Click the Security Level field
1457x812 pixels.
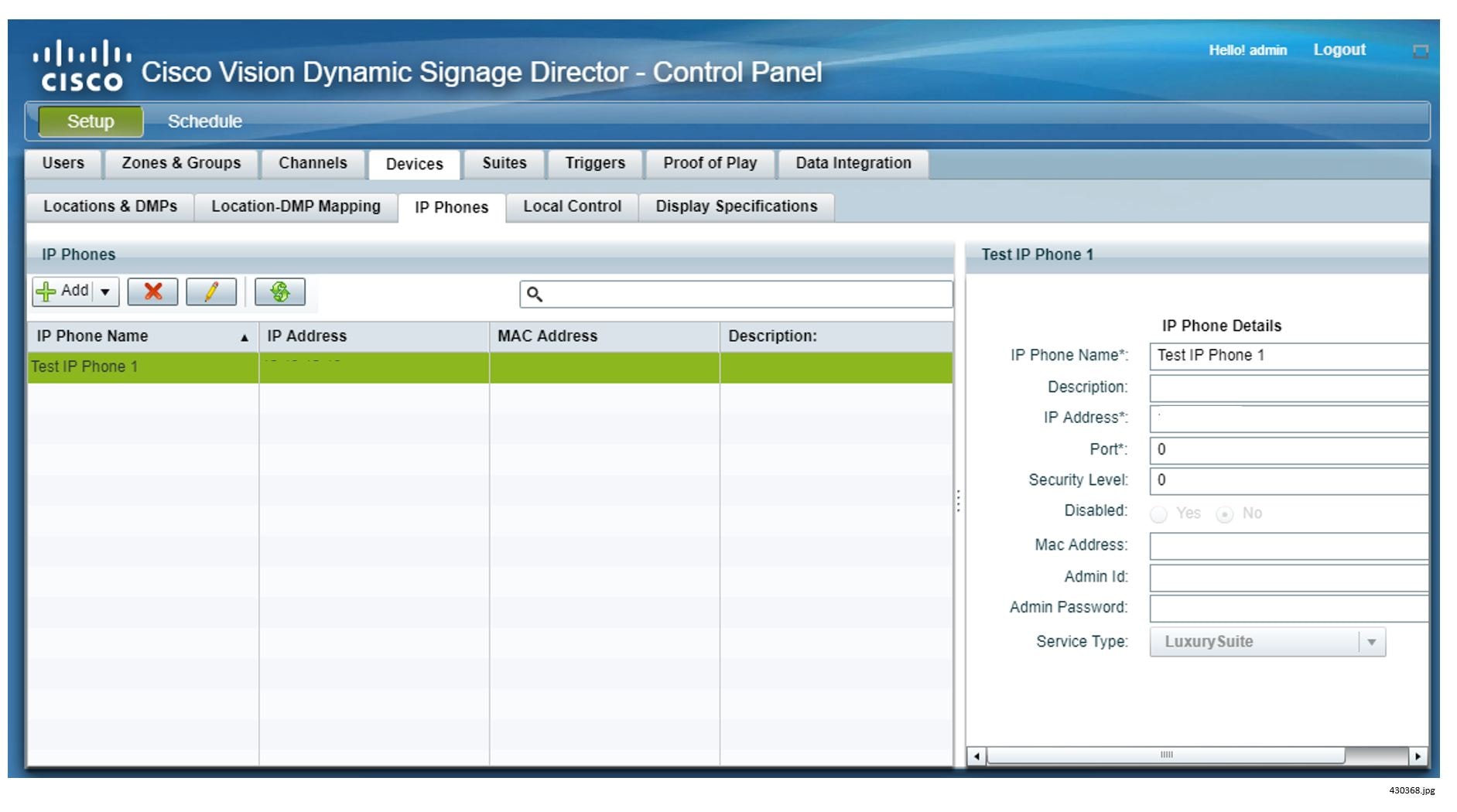click(x=1289, y=481)
